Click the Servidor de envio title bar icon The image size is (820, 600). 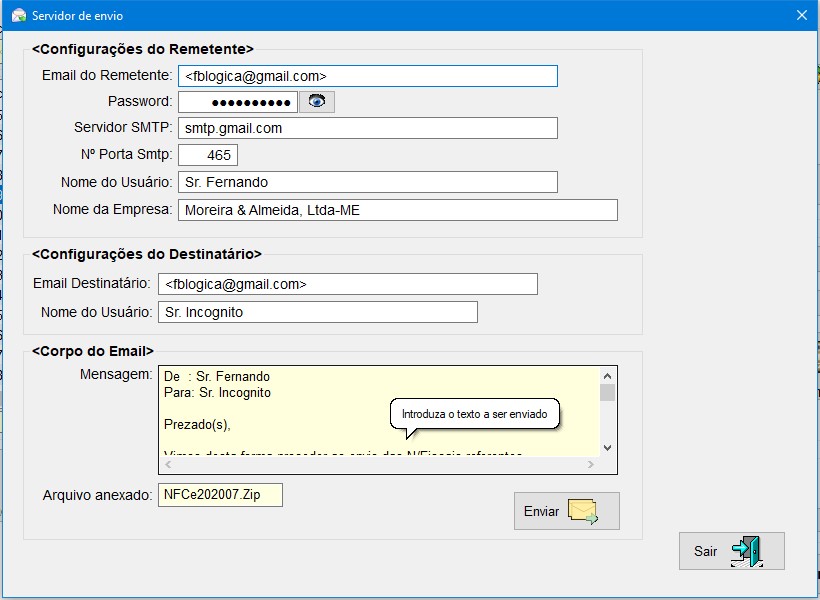coord(18,16)
